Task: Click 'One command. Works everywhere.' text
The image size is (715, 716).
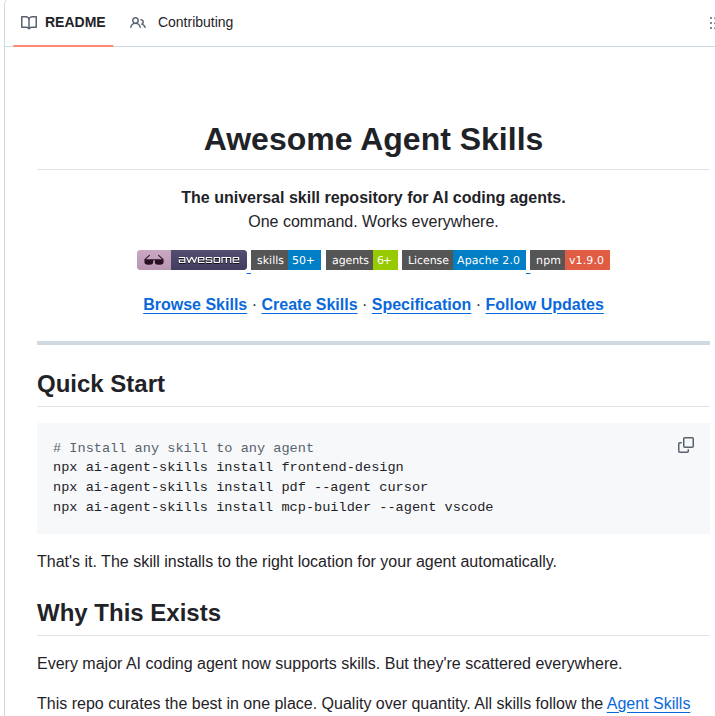Action: pos(373,221)
